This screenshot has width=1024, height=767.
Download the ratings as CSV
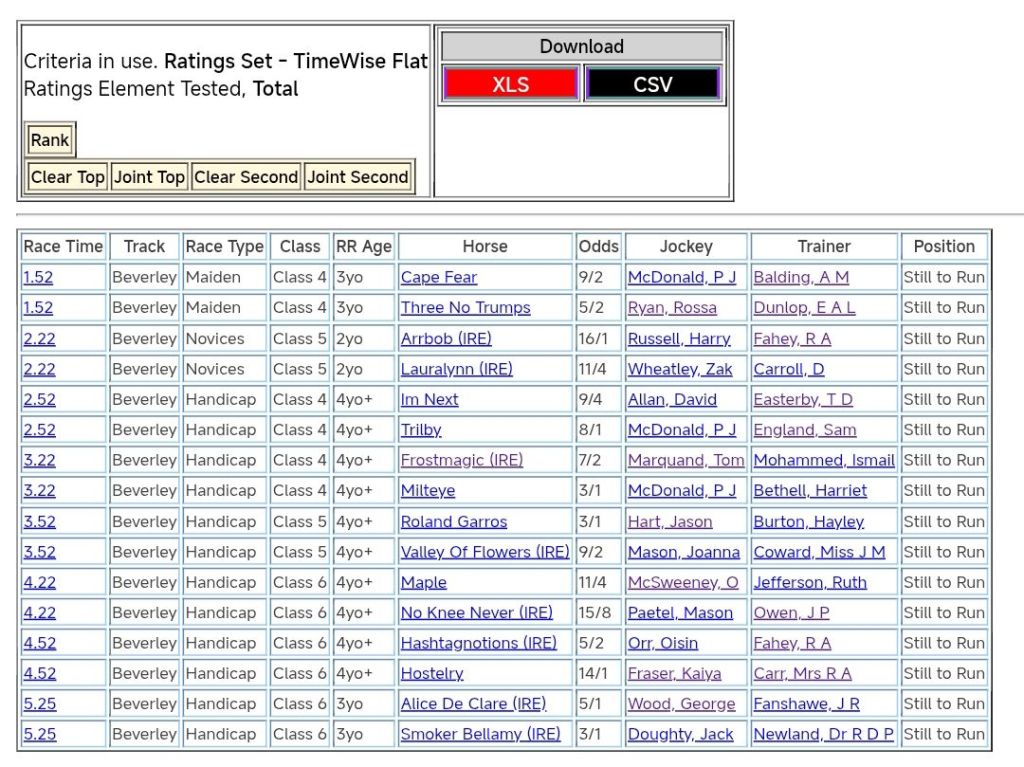pos(652,84)
